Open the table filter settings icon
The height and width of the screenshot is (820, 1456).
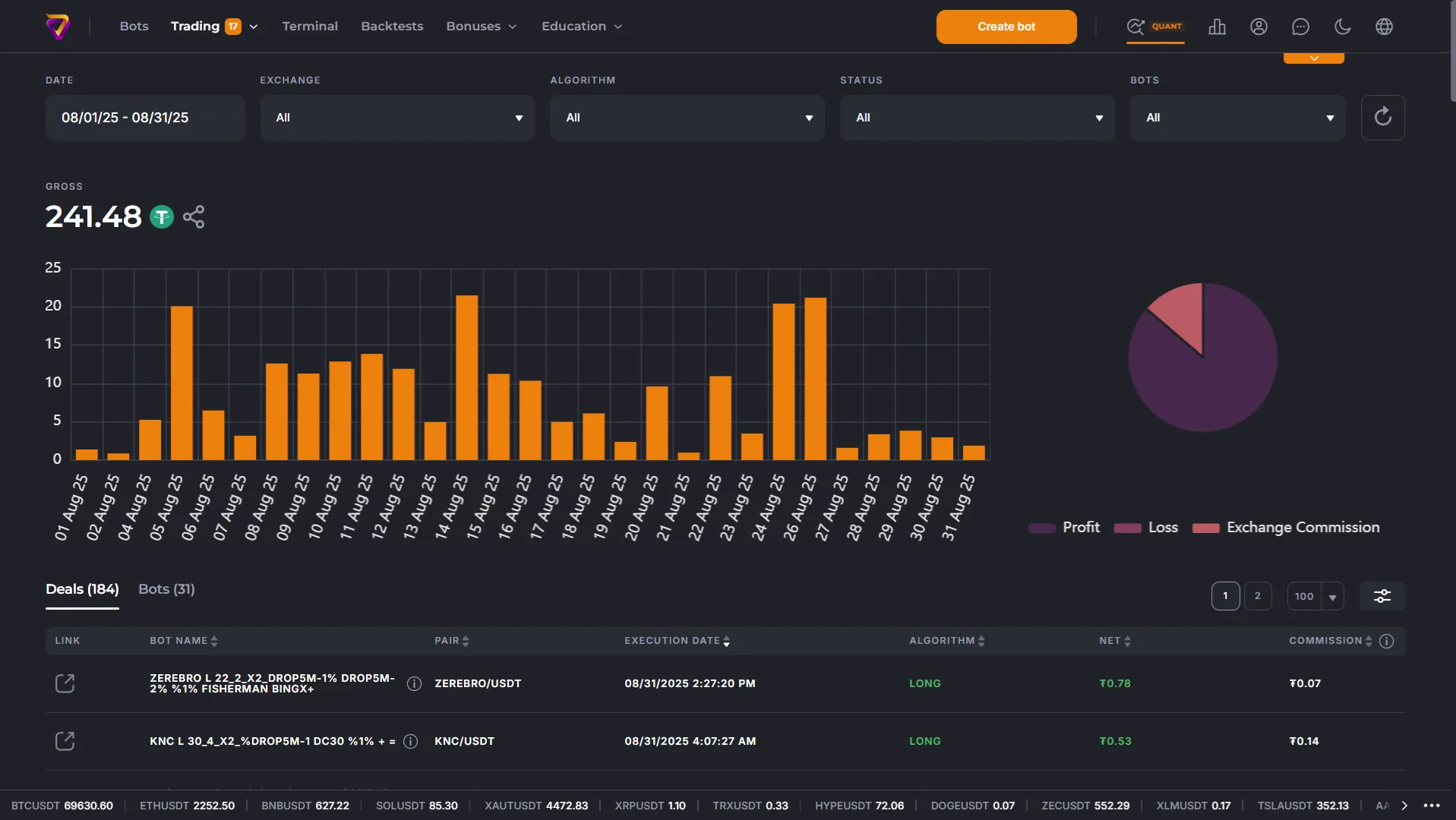tap(1382, 596)
